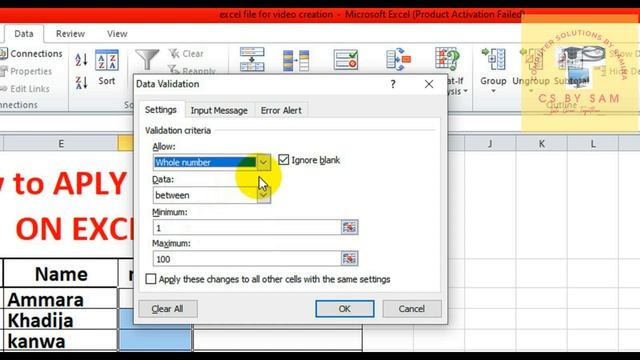This screenshot has width=640, height=360.
Task: Click Group outline icon
Action: [x=493, y=60]
